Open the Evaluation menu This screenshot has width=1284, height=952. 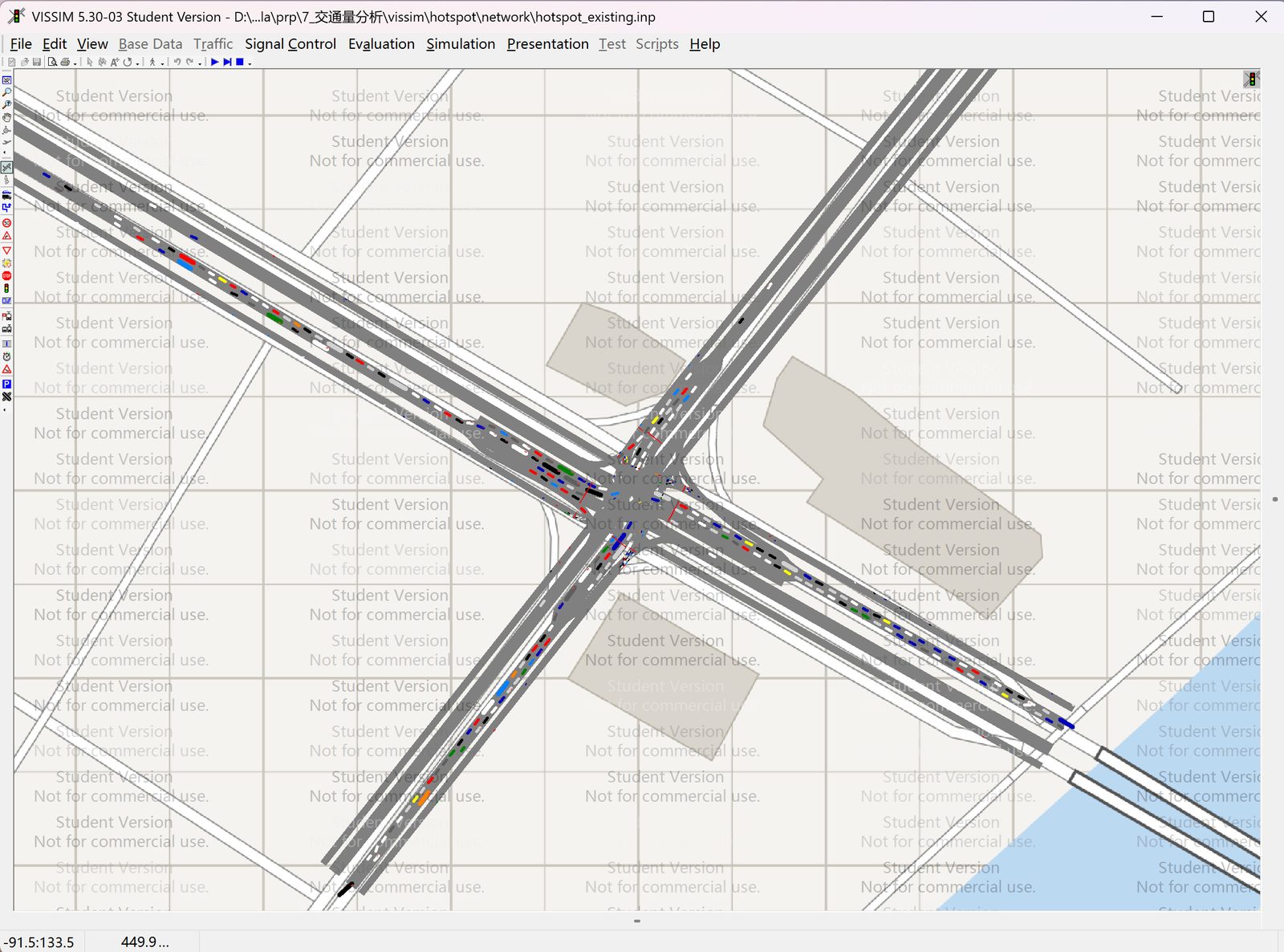[x=381, y=44]
